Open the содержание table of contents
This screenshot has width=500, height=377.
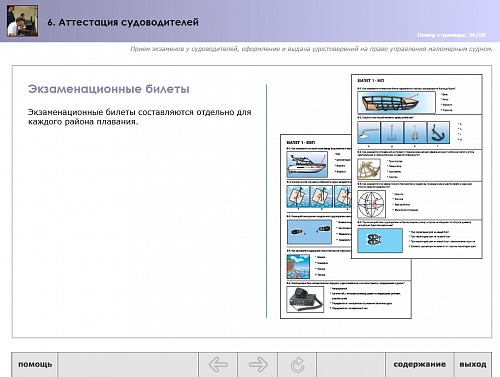[x=419, y=364]
